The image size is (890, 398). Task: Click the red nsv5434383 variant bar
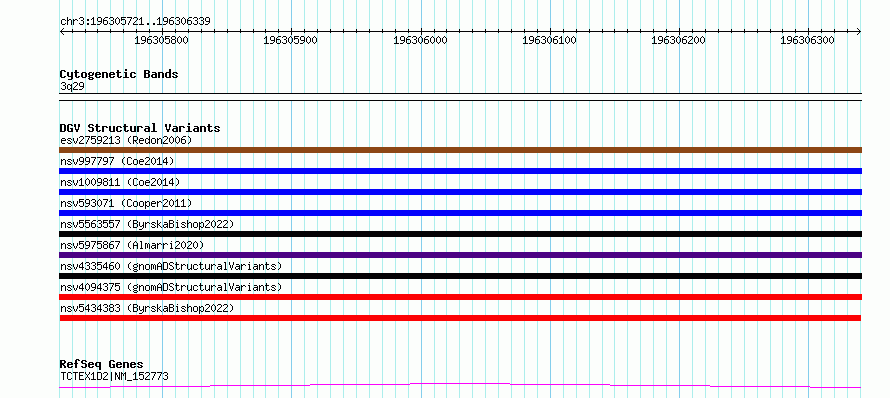tap(460, 318)
